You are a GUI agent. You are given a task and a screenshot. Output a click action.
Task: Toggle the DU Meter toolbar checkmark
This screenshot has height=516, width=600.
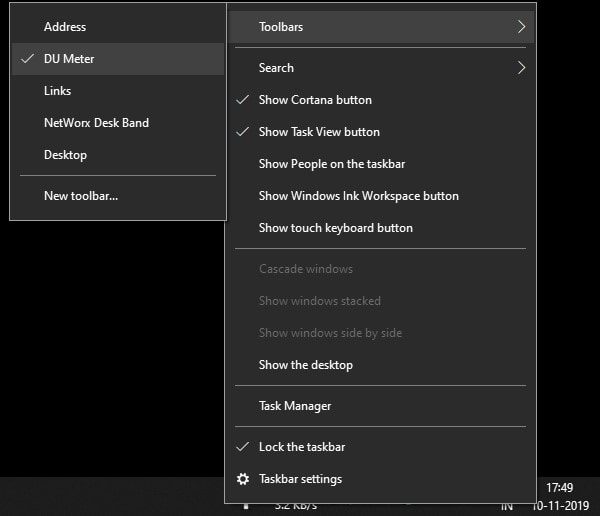pos(27,59)
